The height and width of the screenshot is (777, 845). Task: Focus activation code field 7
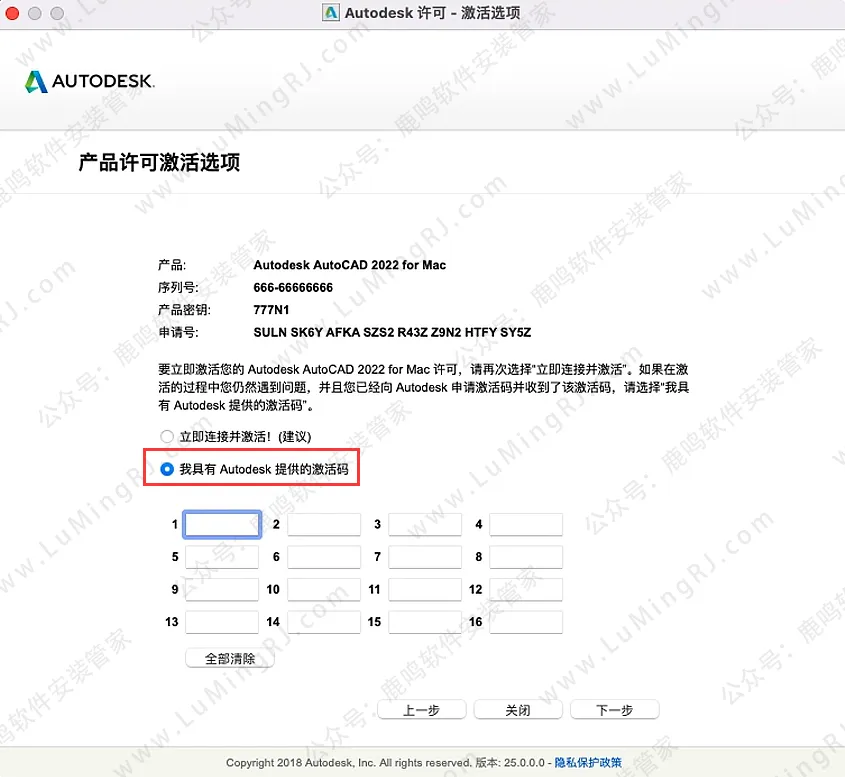pyautogui.click(x=425, y=557)
